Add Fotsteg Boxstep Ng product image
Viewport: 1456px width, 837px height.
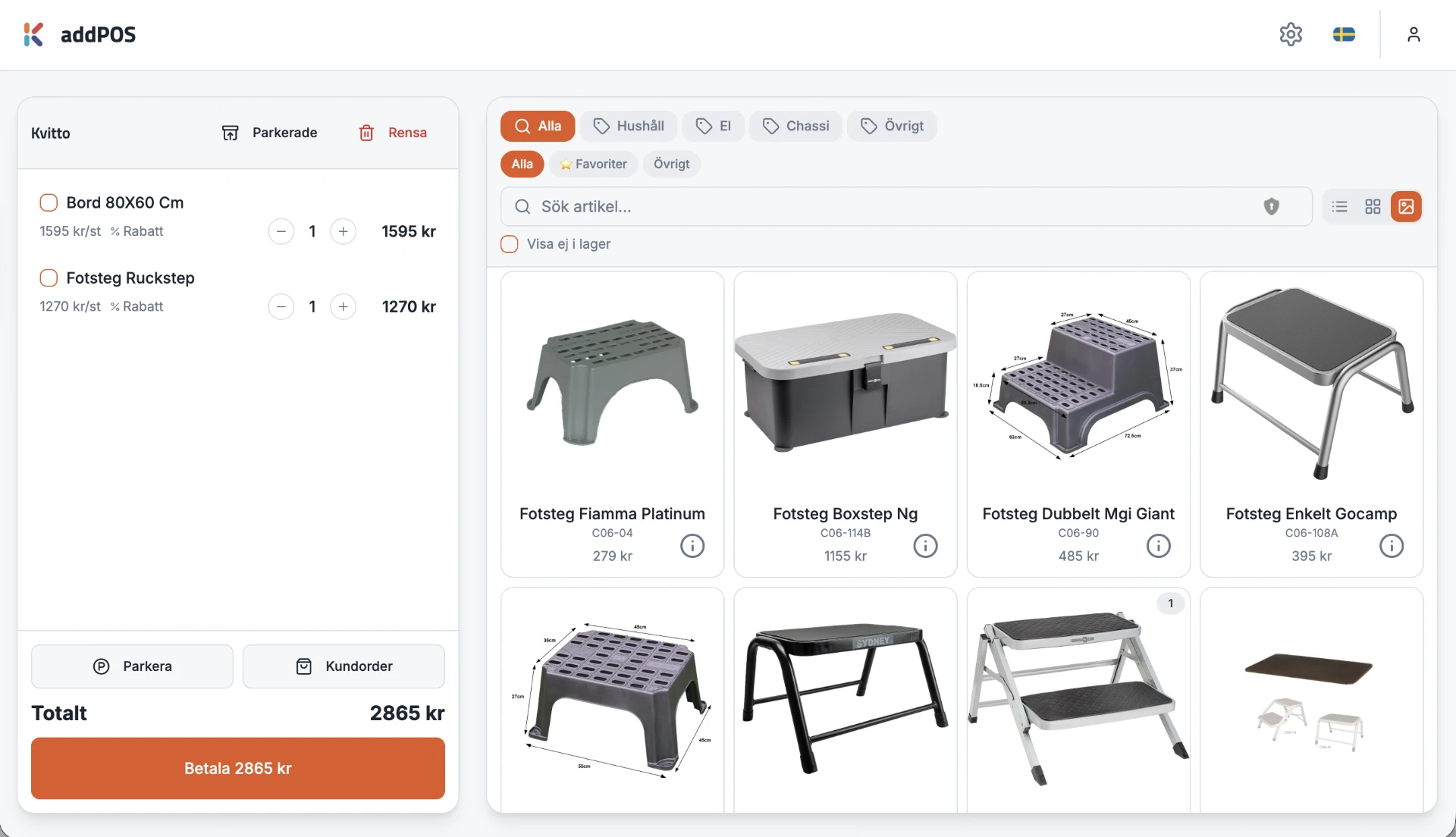tap(846, 383)
